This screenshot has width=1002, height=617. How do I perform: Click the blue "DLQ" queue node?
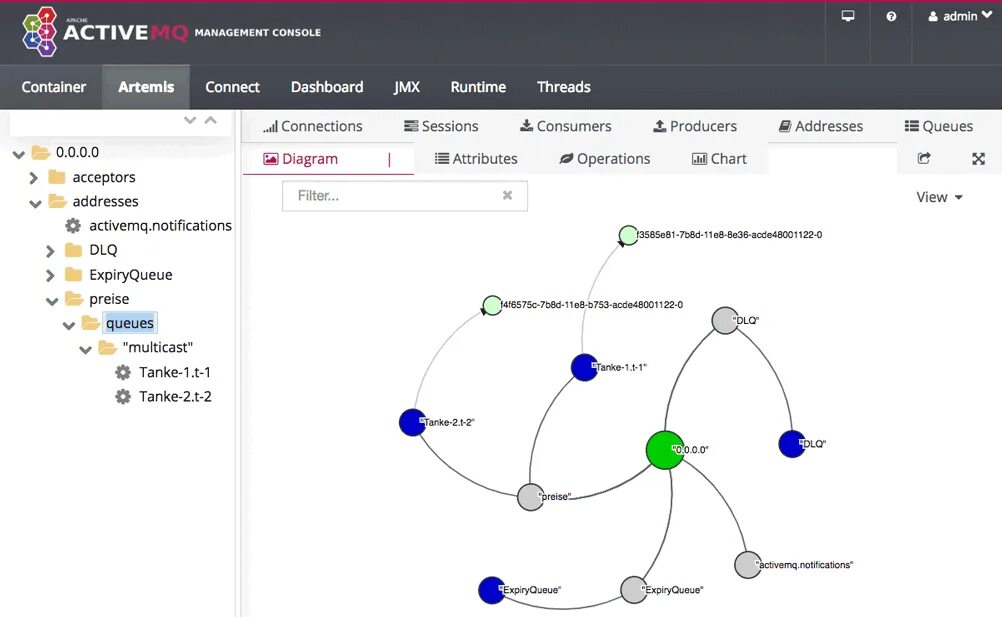pos(792,444)
